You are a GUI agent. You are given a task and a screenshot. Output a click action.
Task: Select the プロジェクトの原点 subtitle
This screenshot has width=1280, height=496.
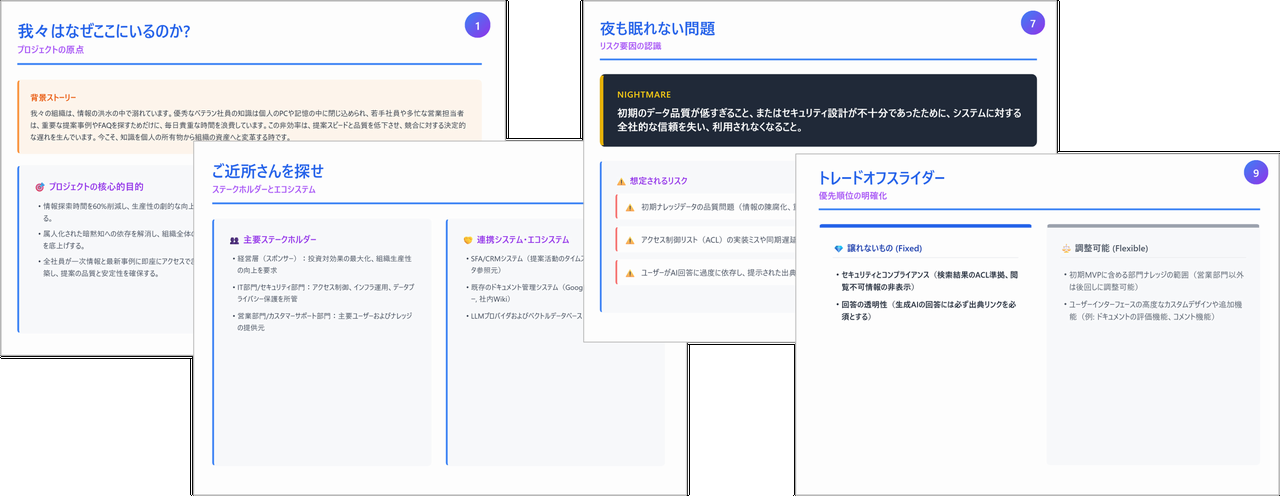pyautogui.click(x=52, y=49)
